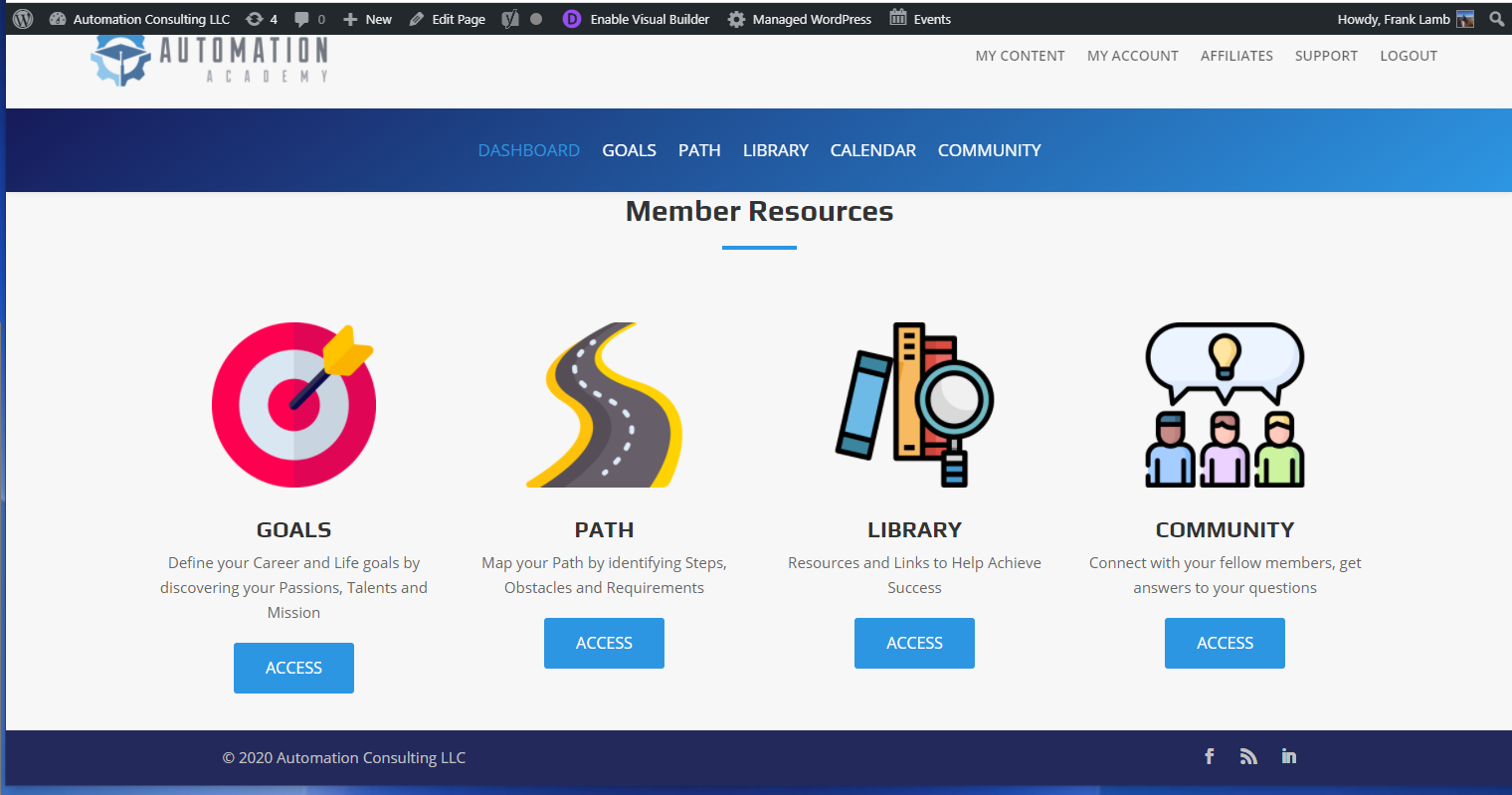The height and width of the screenshot is (795, 1512).
Task: Click the WordPress logo in the admin bar
Action: coord(21,18)
